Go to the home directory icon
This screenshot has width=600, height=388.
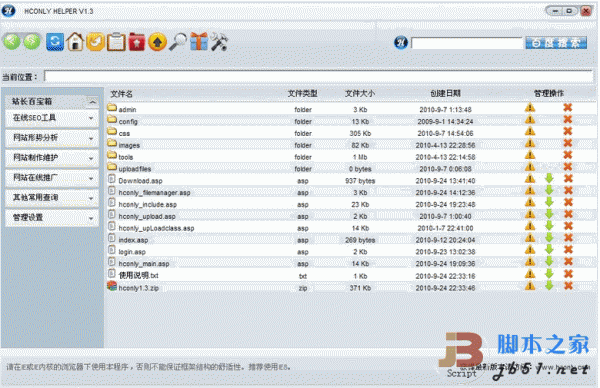[x=75, y=41]
